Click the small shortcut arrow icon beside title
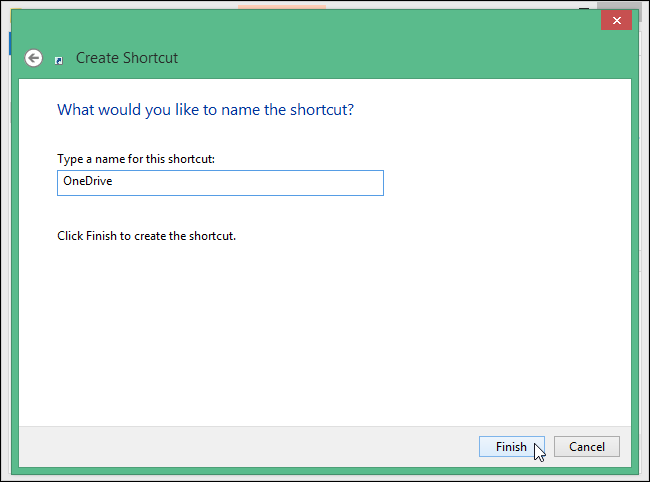The width and height of the screenshot is (650, 482). (59, 61)
